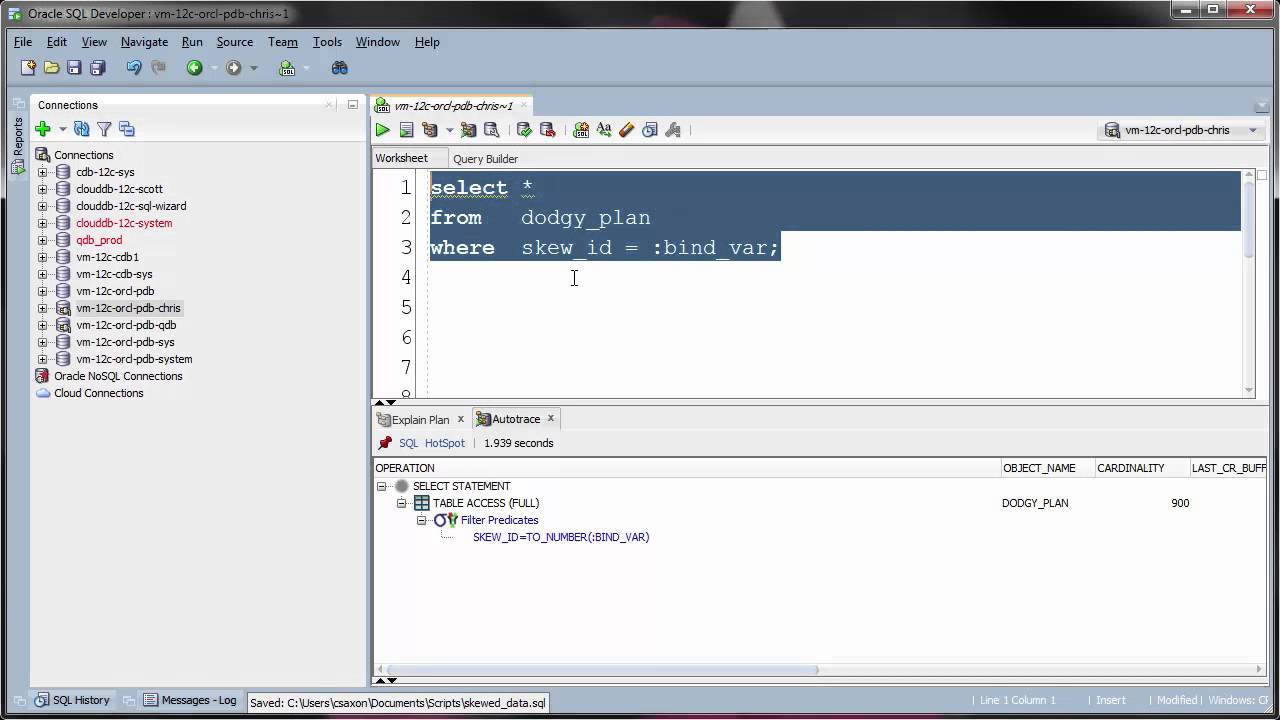Undo the last edit
Image resolution: width=1280 pixels, height=720 pixels.
click(x=134, y=68)
